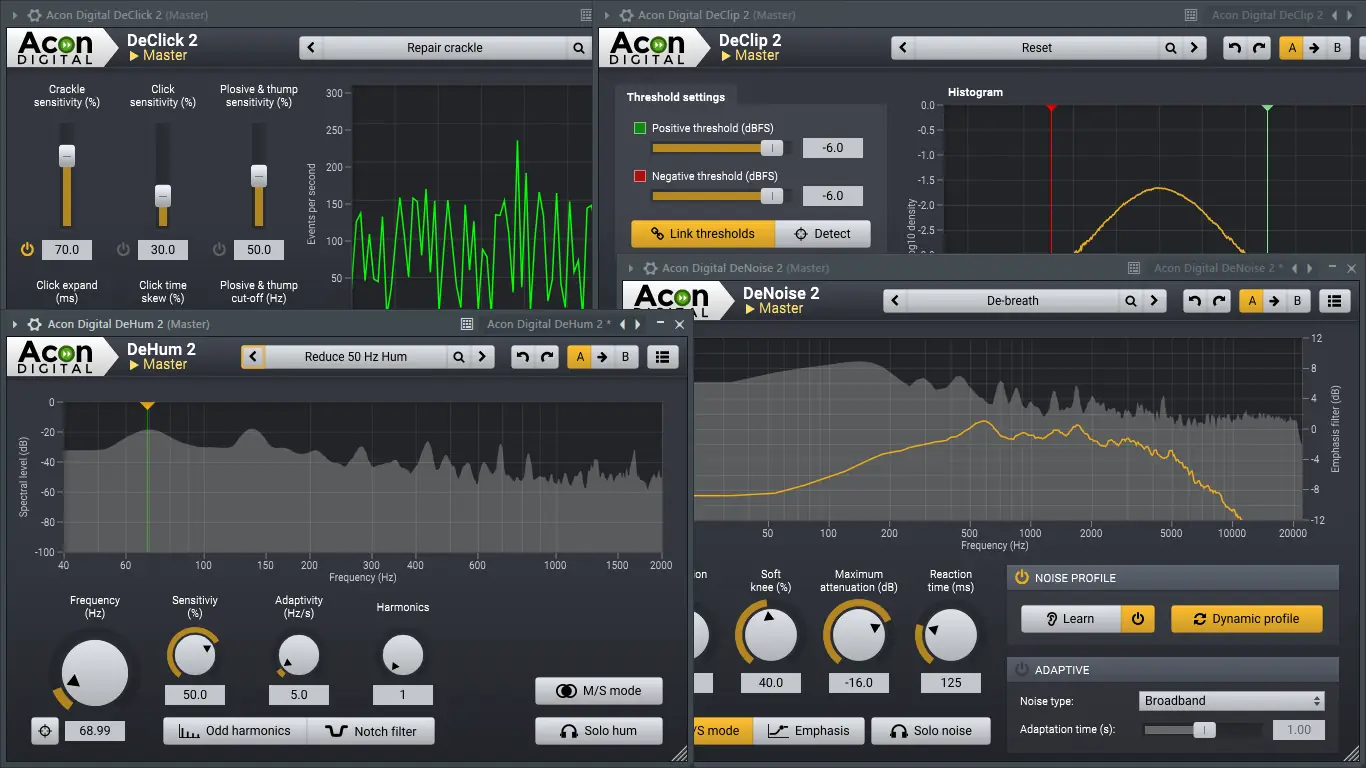Screen dimensions: 1366x768
Task: Undo last change in DeClip 2
Action: (x=1235, y=48)
